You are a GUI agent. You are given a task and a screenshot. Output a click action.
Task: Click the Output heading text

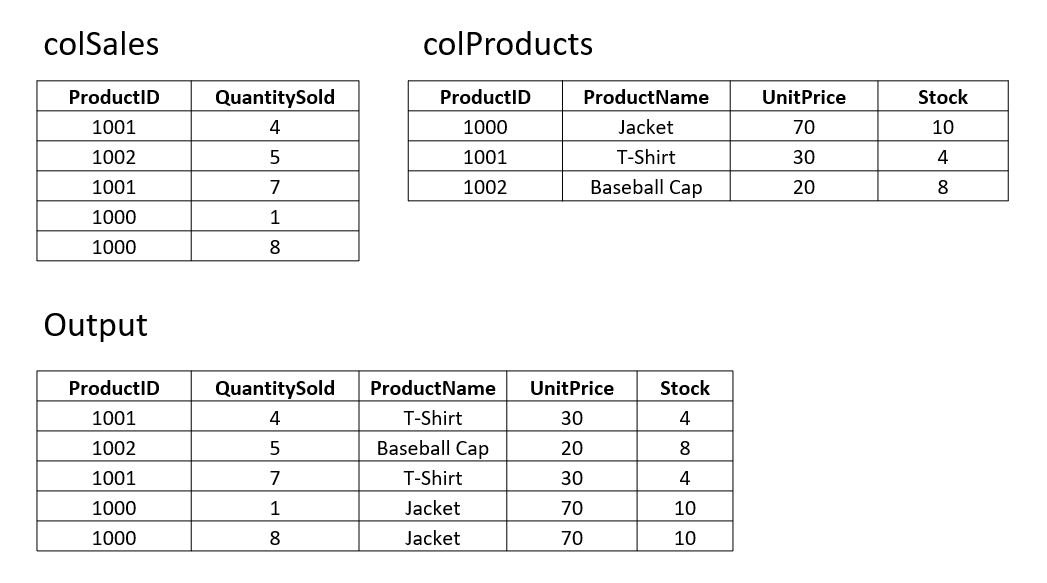[95, 325]
